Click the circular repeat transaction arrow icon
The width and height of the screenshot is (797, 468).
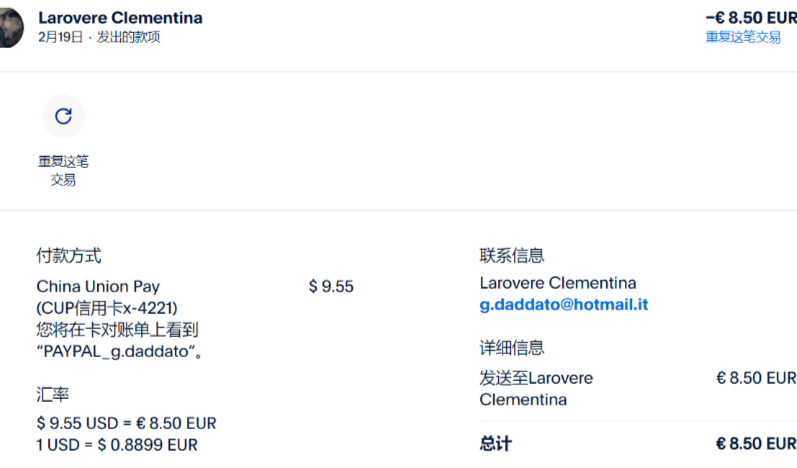(x=63, y=116)
